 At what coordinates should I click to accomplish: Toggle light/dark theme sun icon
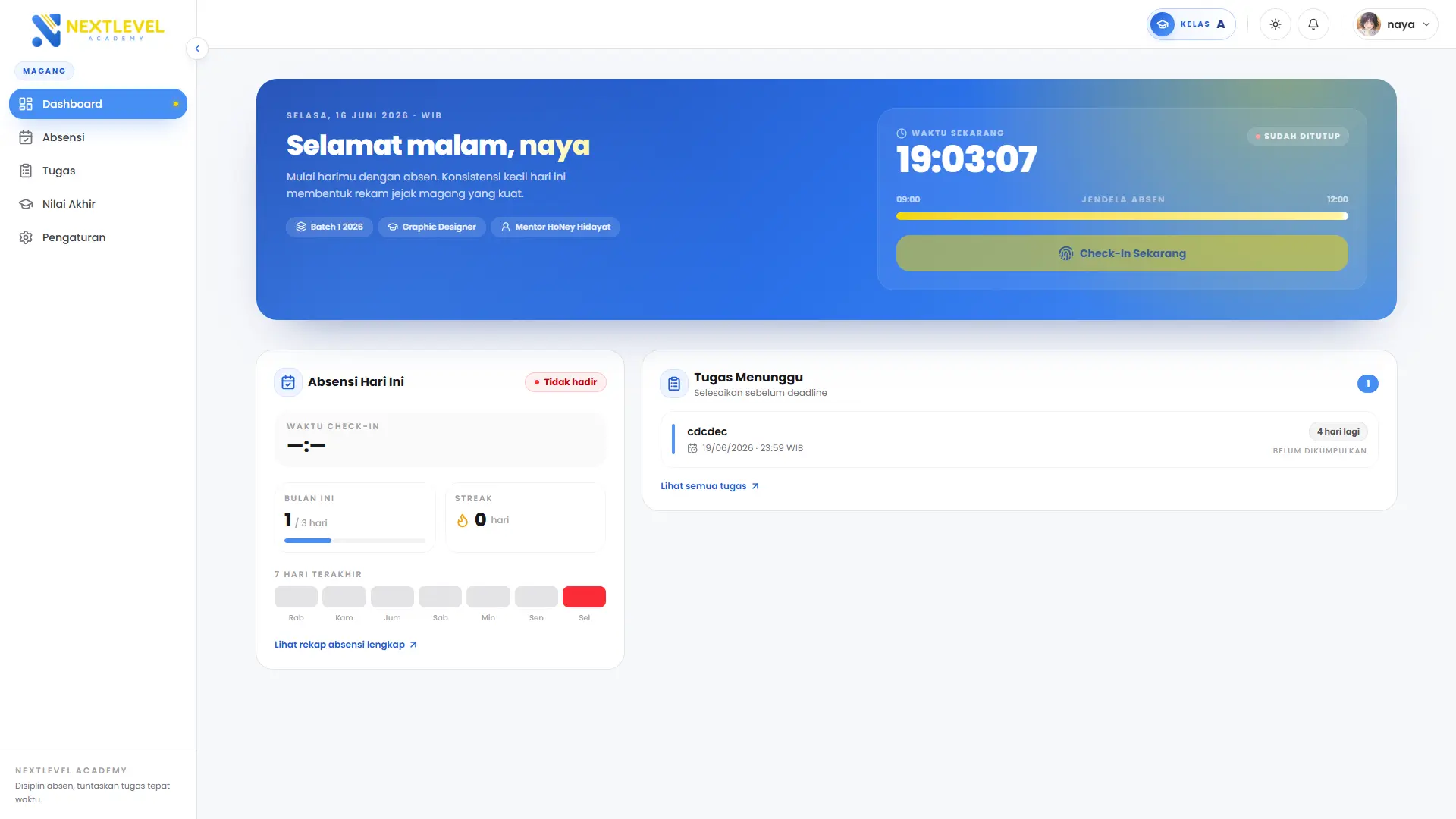coord(1276,24)
